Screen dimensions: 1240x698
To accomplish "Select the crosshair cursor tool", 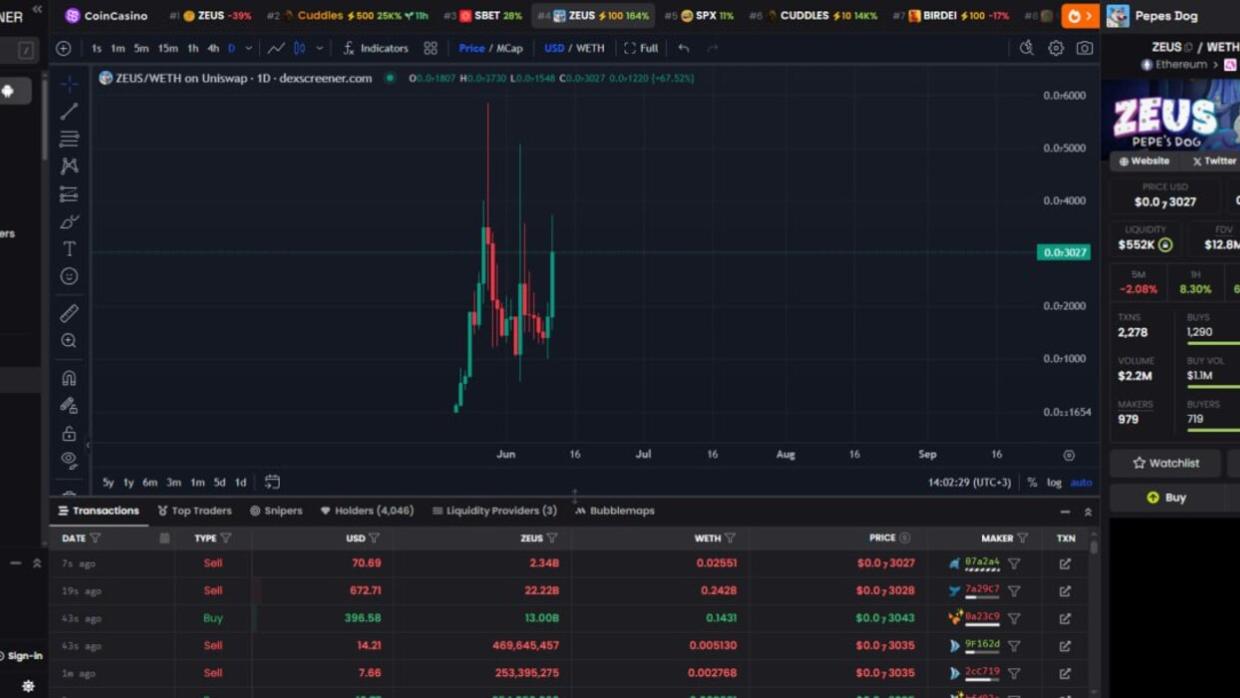I will point(69,84).
